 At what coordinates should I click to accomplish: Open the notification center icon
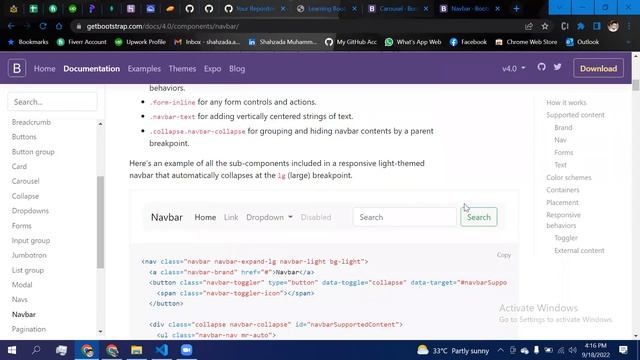coord(623,350)
